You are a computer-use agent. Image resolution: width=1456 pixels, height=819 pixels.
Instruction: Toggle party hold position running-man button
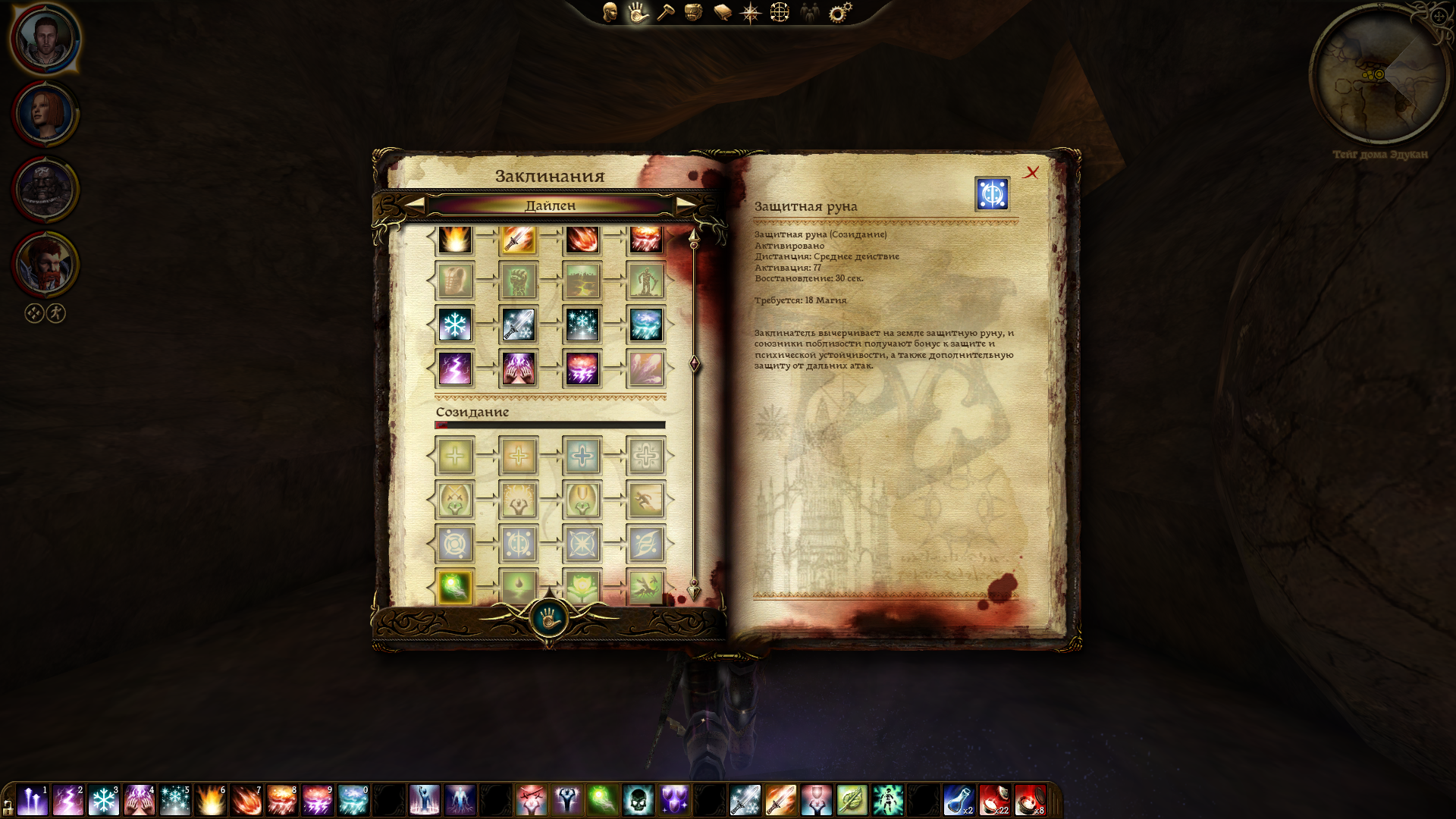pos(56,313)
